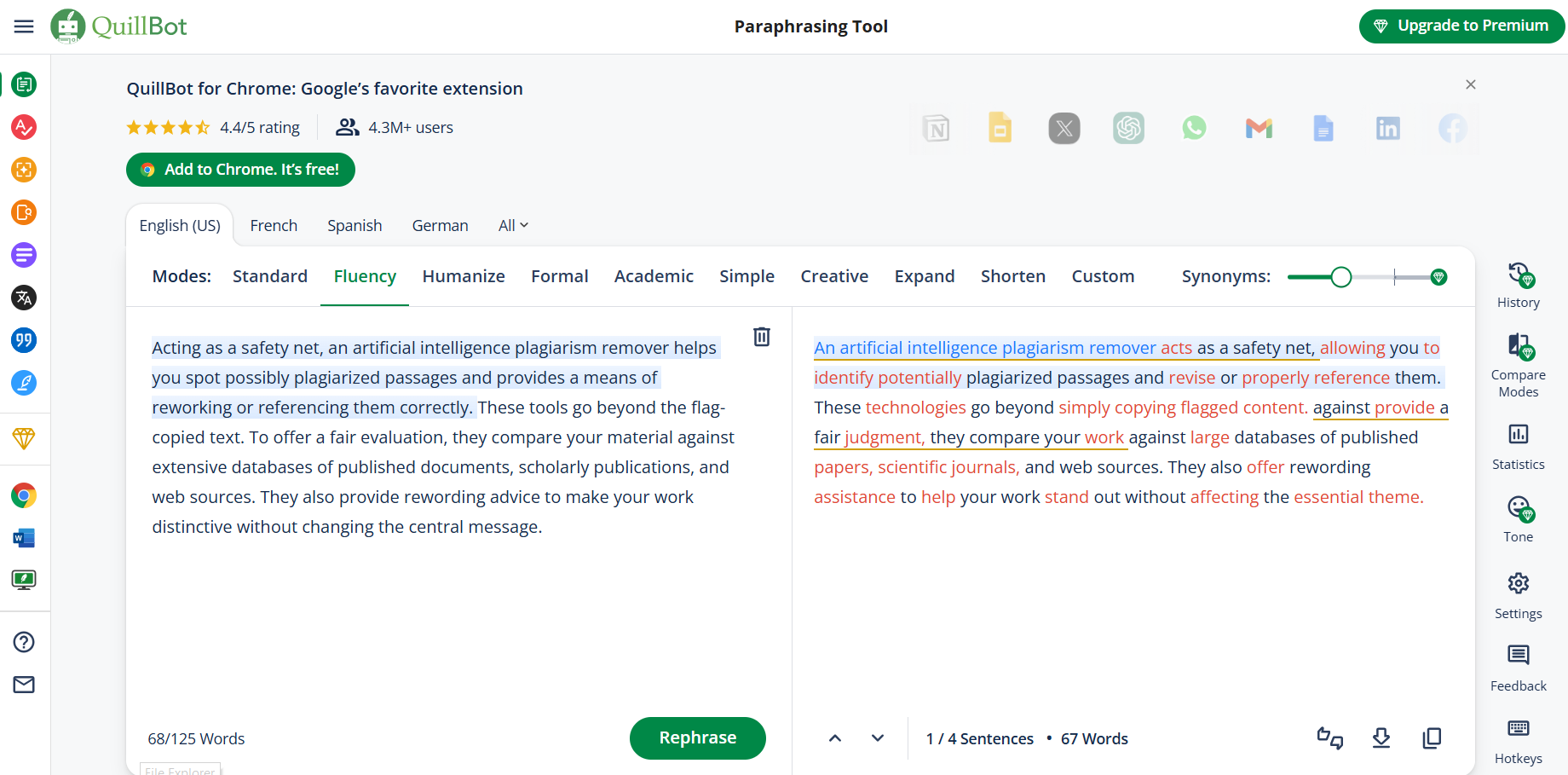Click the Synonyms slider handle
1568x775 pixels.
pyautogui.click(x=1340, y=277)
